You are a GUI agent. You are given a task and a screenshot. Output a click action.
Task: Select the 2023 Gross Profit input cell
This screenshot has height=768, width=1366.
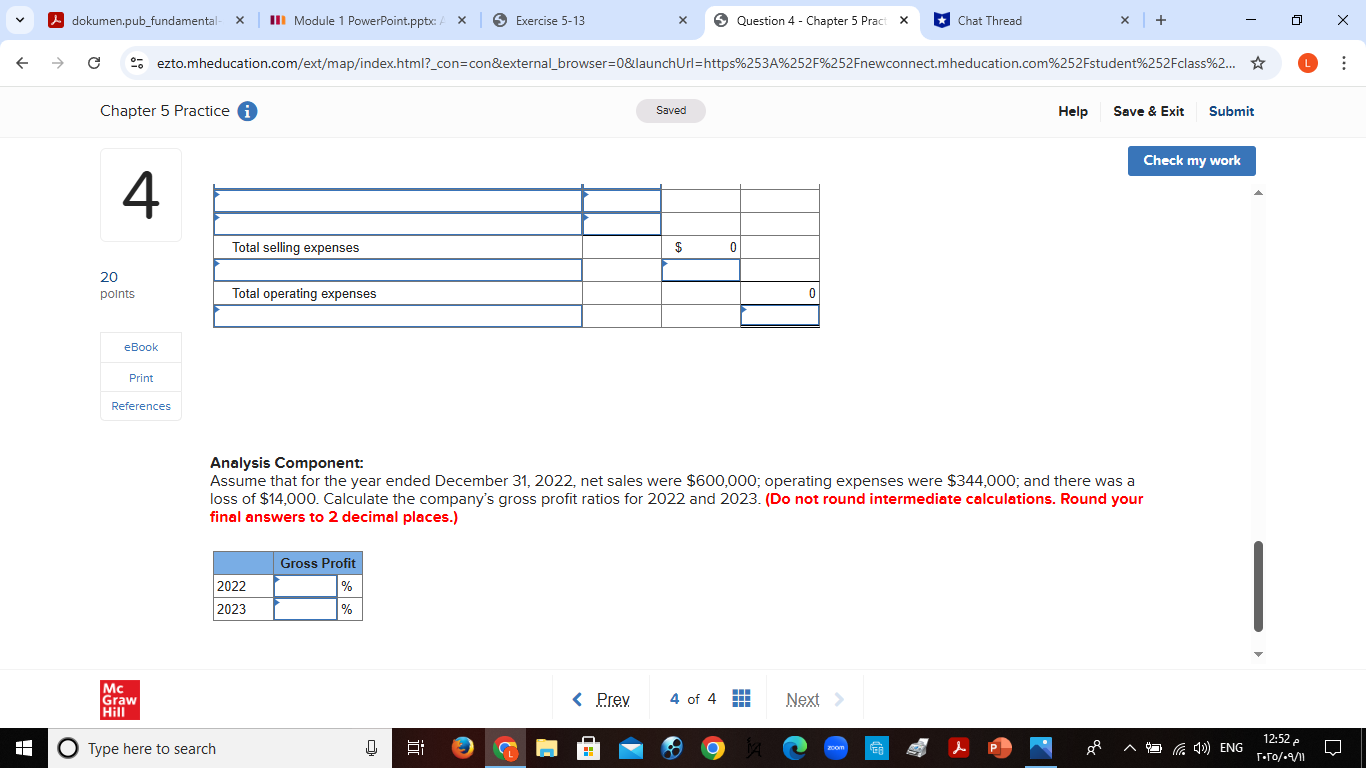[305, 609]
